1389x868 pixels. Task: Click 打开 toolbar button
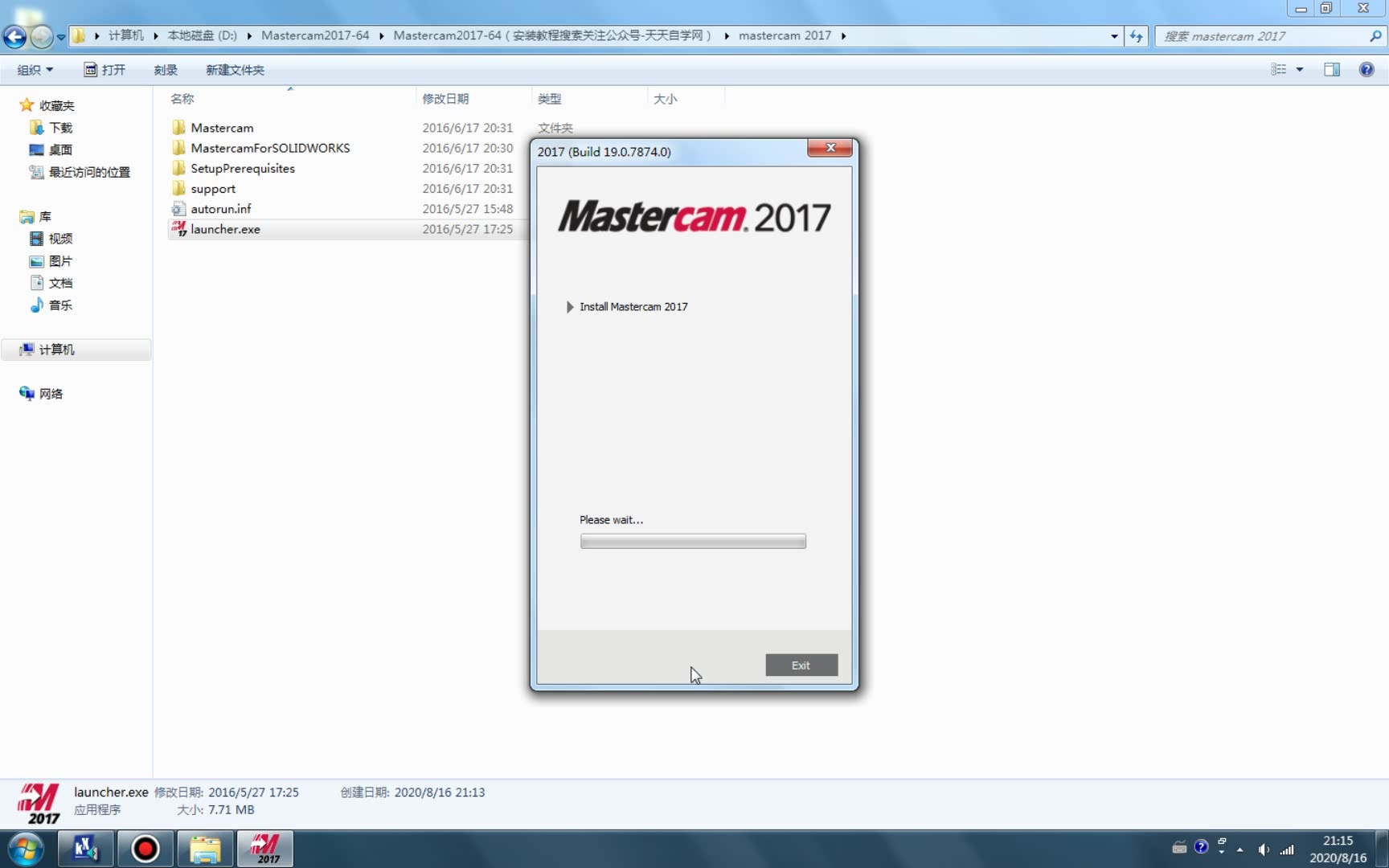click(x=105, y=70)
